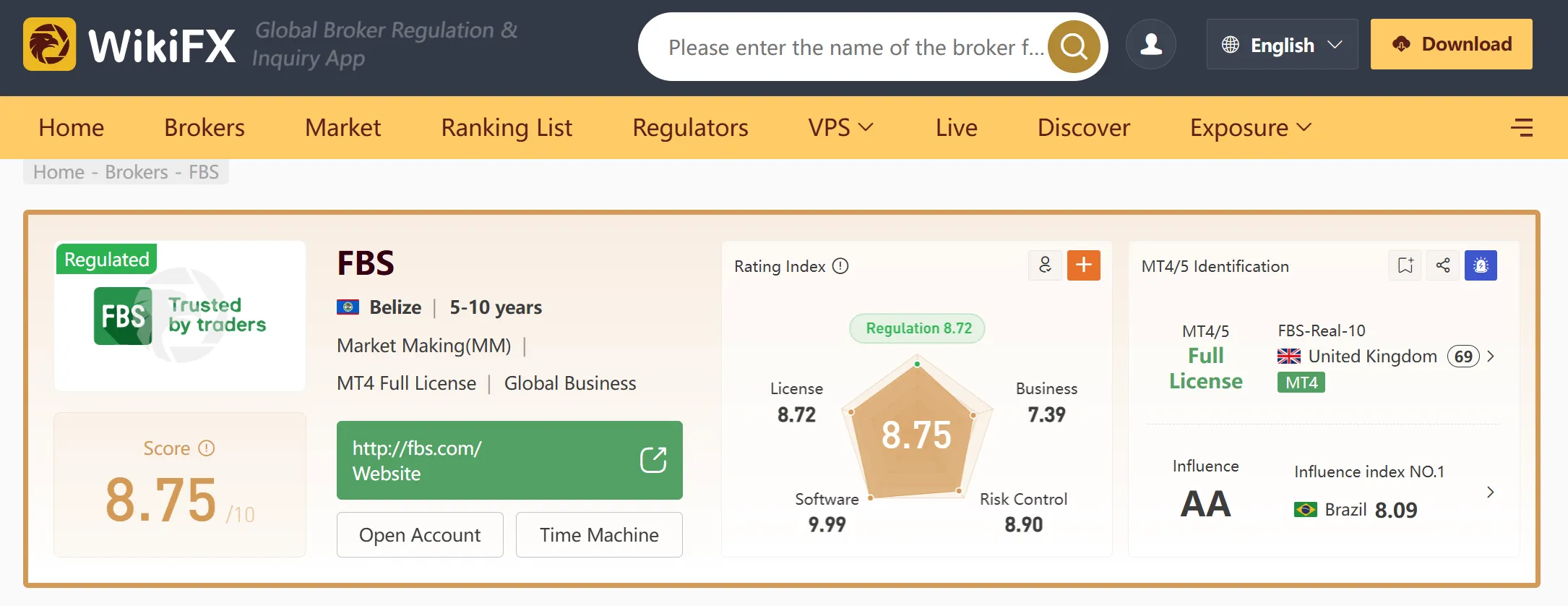Expand the VPS menu

coord(841,128)
